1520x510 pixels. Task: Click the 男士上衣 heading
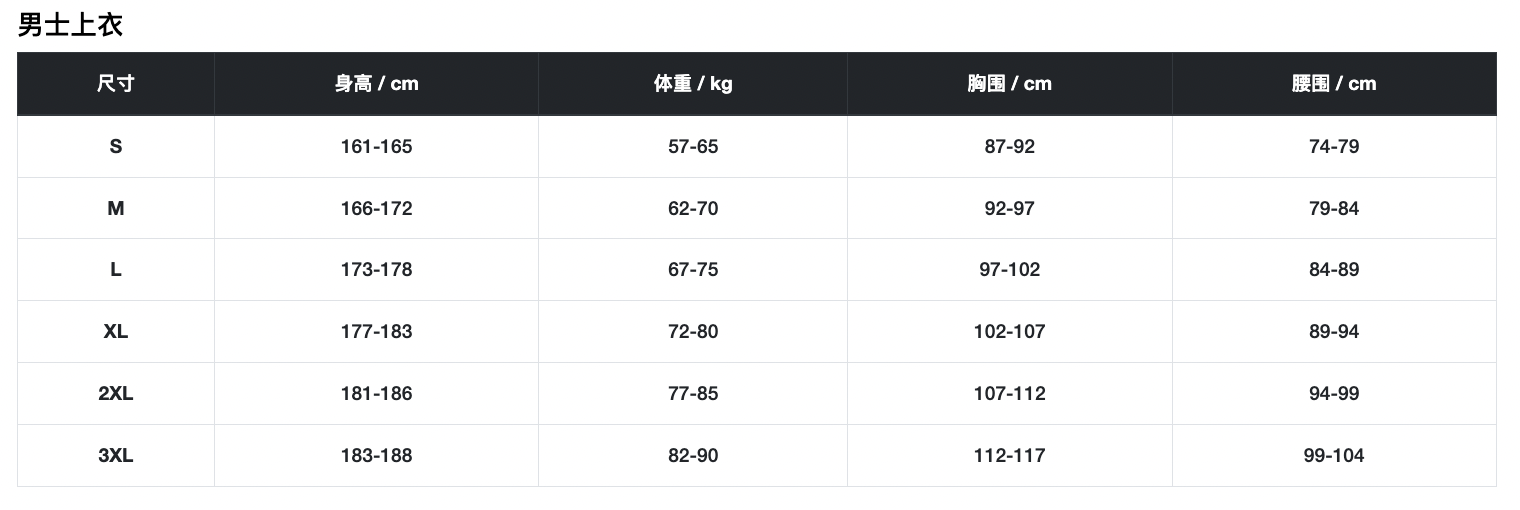point(70,25)
